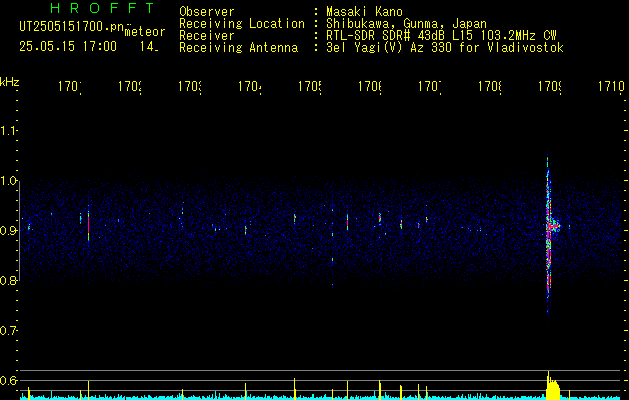Click the count value "14." beside the date
Image resolution: width=629 pixels, height=400 pixels.
(149, 47)
